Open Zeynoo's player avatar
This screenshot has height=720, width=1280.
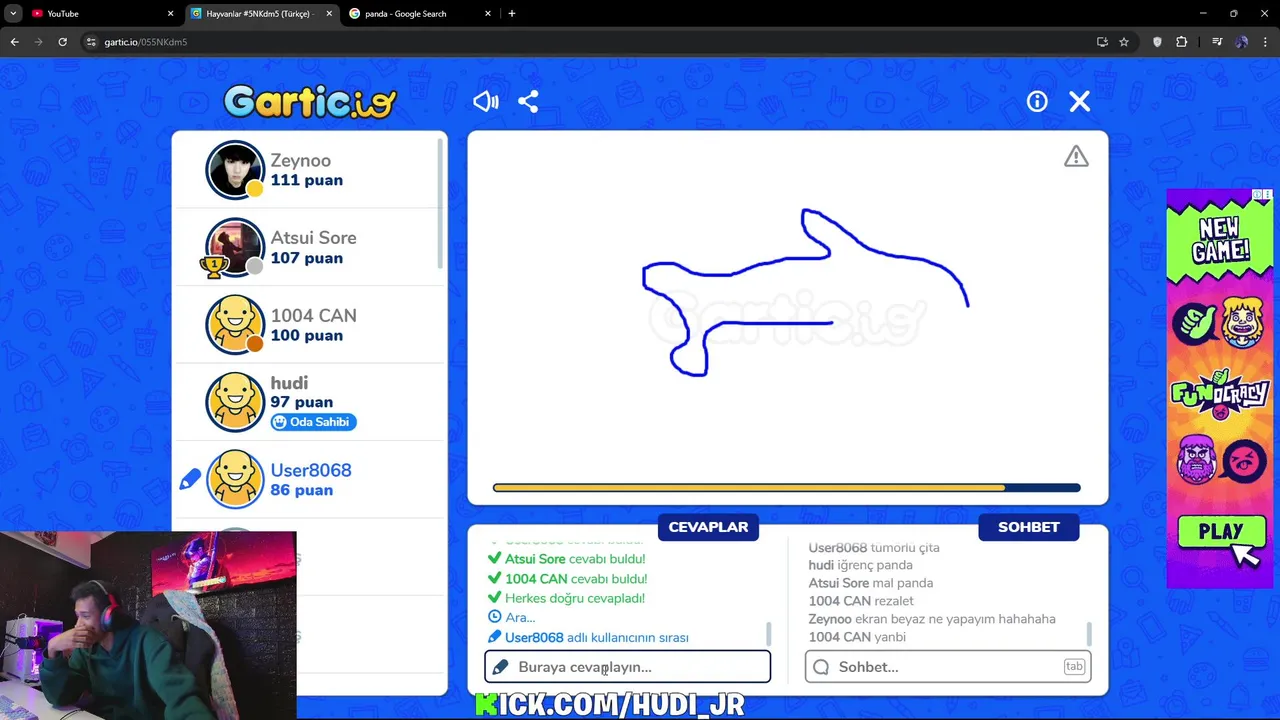235,169
